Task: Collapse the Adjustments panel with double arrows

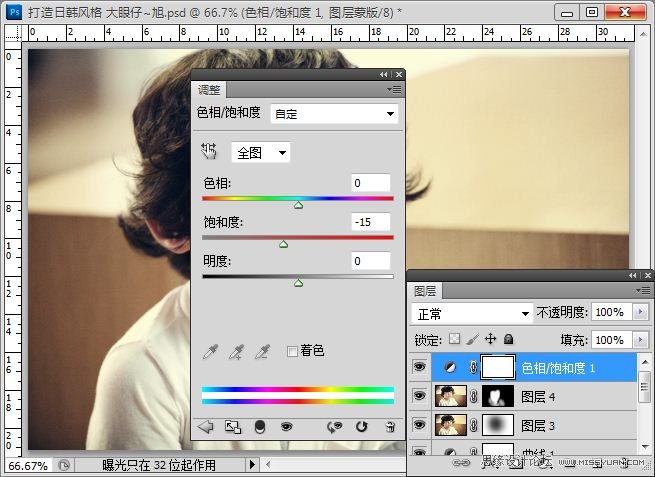Action: pyautogui.click(x=384, y=74)
